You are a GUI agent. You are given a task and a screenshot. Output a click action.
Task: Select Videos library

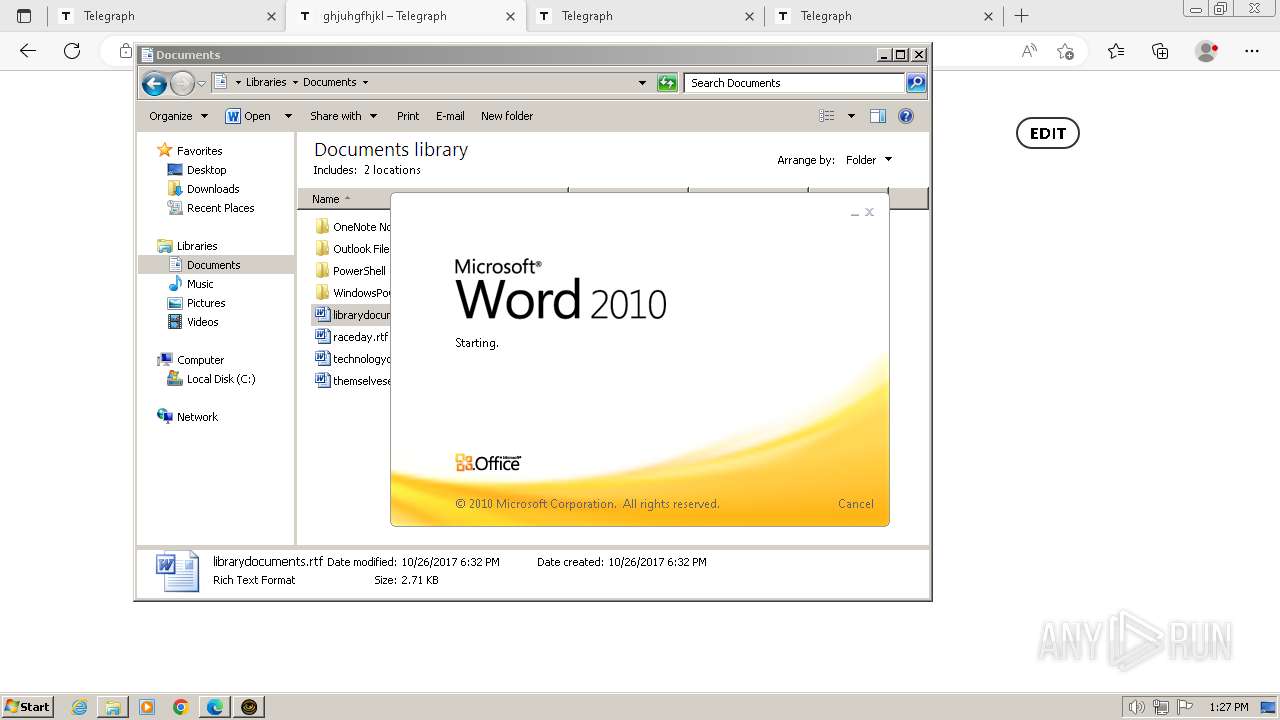click(x=202, y=322)
